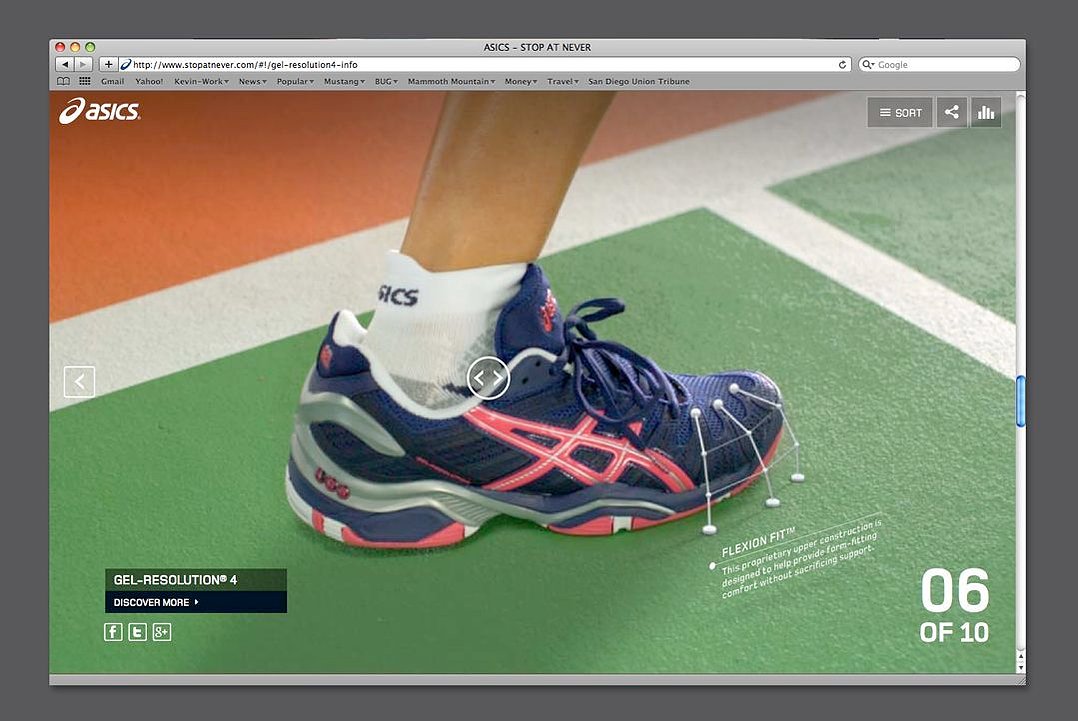This screenshot has width=1078, height=721.
Task: Open the bookmarks book icon
Action: (63, 81)
